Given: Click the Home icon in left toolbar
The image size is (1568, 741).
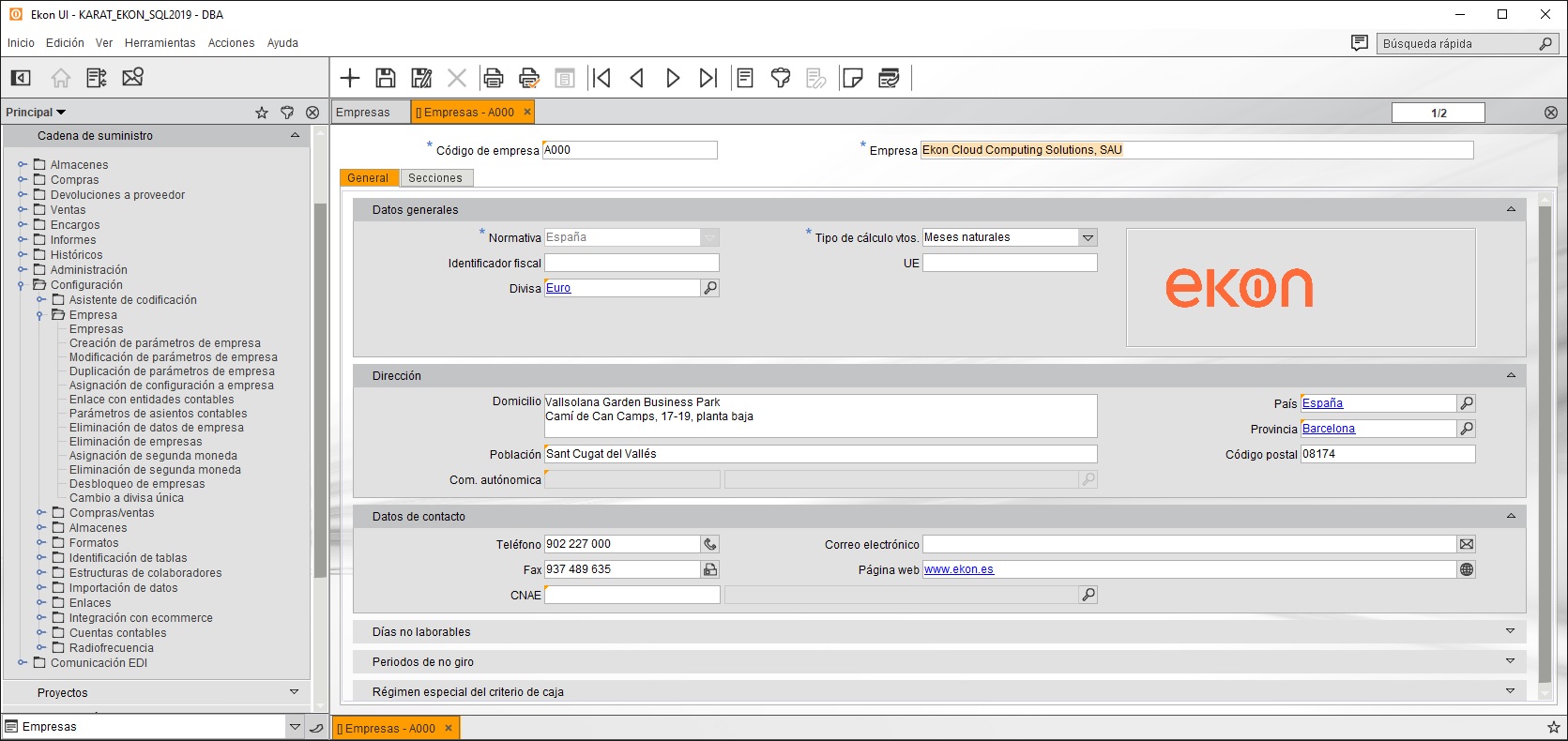Looking at the screenshot, I should tap(61, 78).
